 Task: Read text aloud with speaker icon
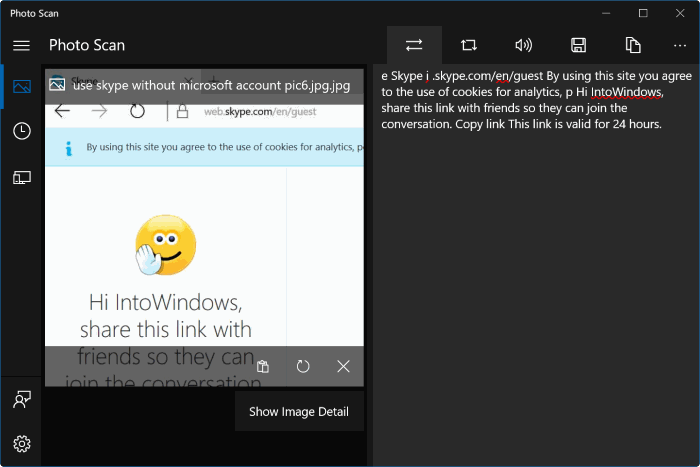(x=523, y=45)
